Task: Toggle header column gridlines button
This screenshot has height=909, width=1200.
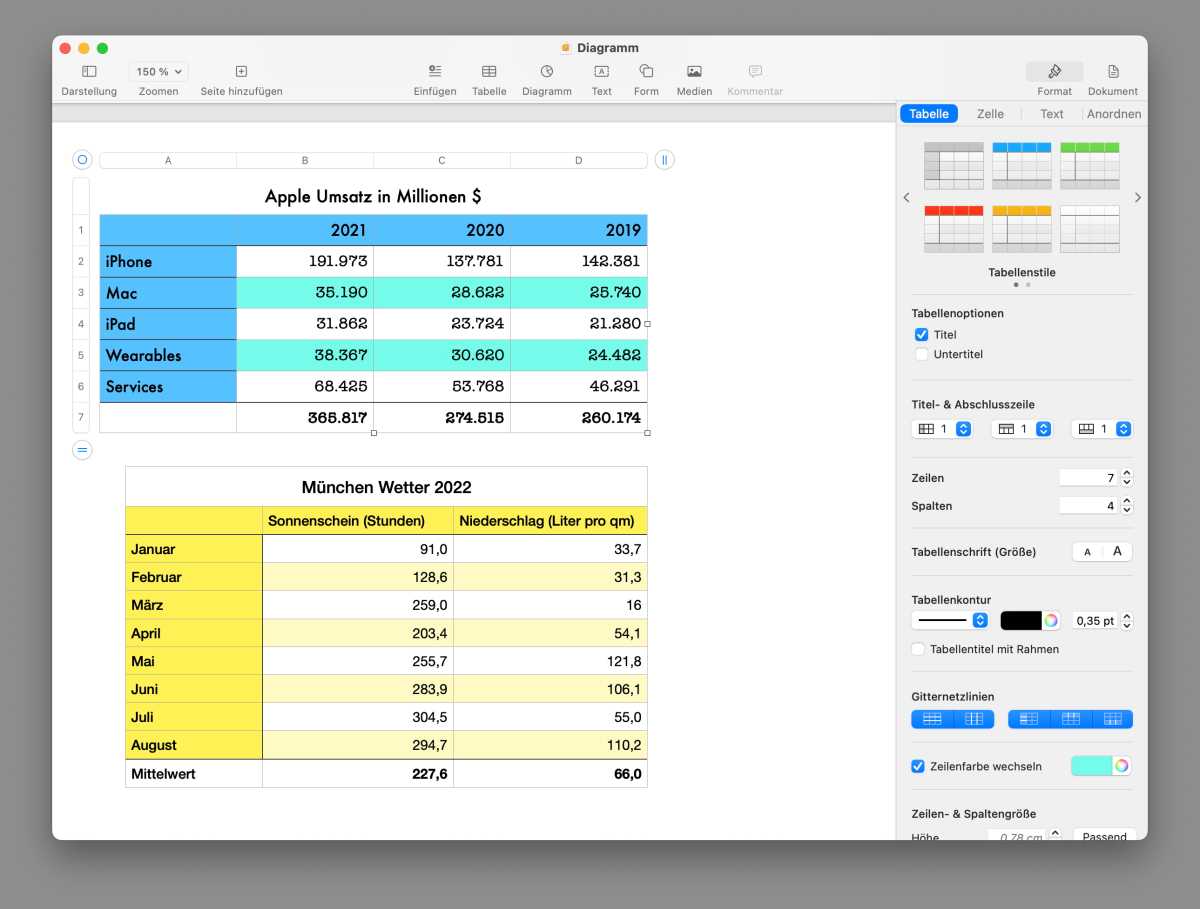Action: pyautogui.click(x=1029, y=719)
